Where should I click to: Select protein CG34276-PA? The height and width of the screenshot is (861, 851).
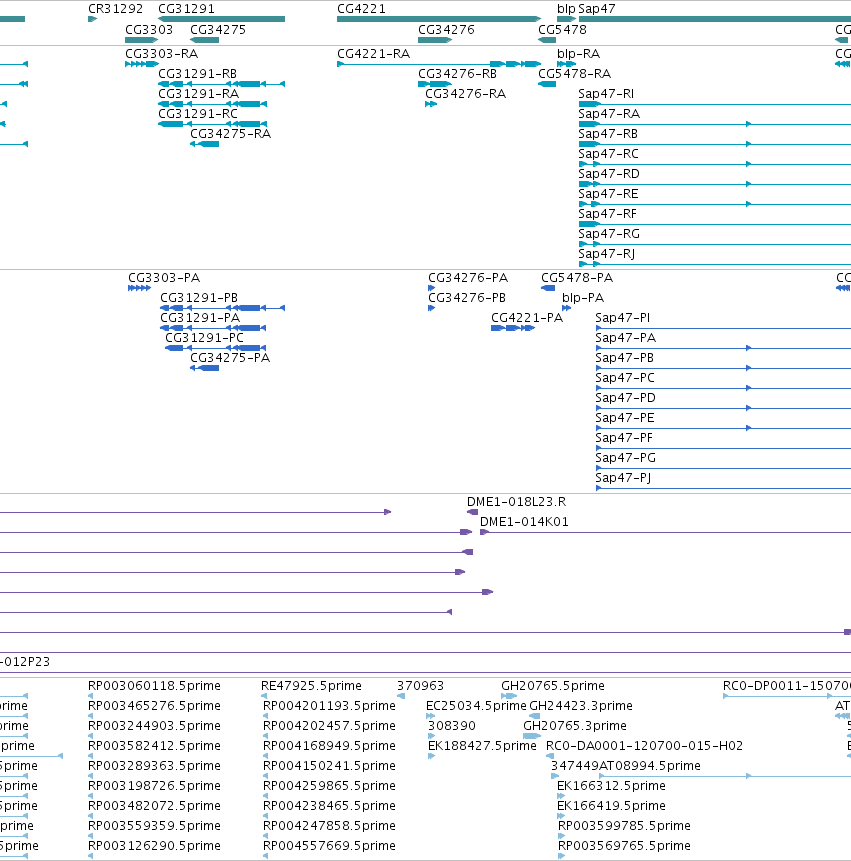(x=468, y=278)
